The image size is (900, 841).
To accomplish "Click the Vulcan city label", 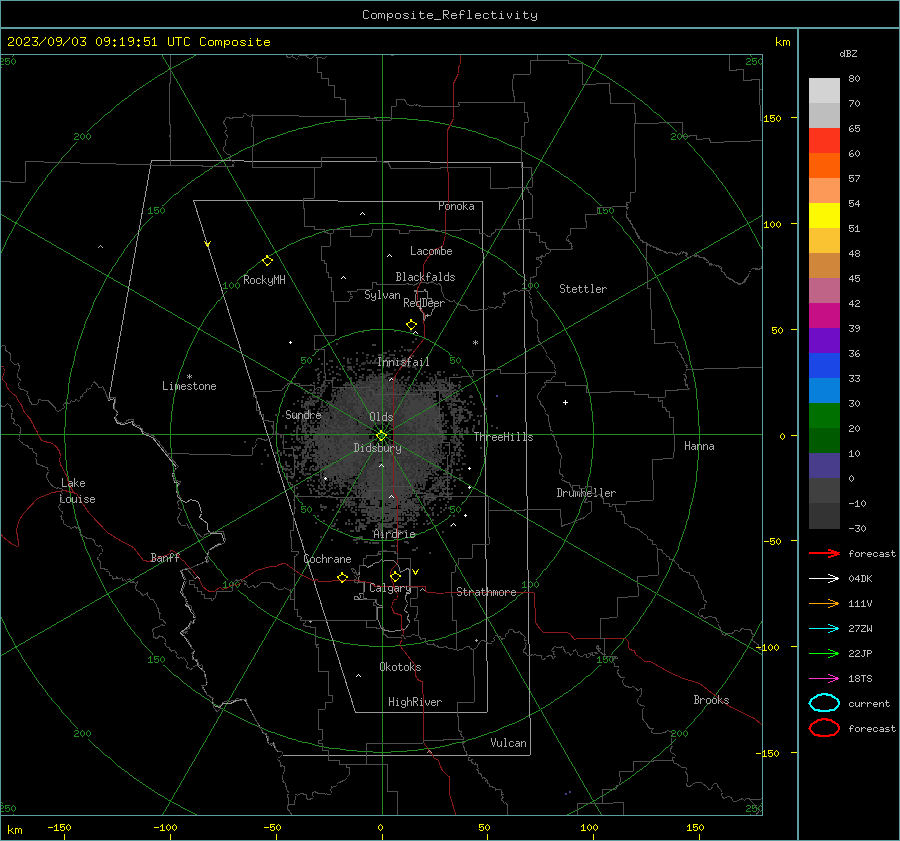I will click(x=509, y=743).
